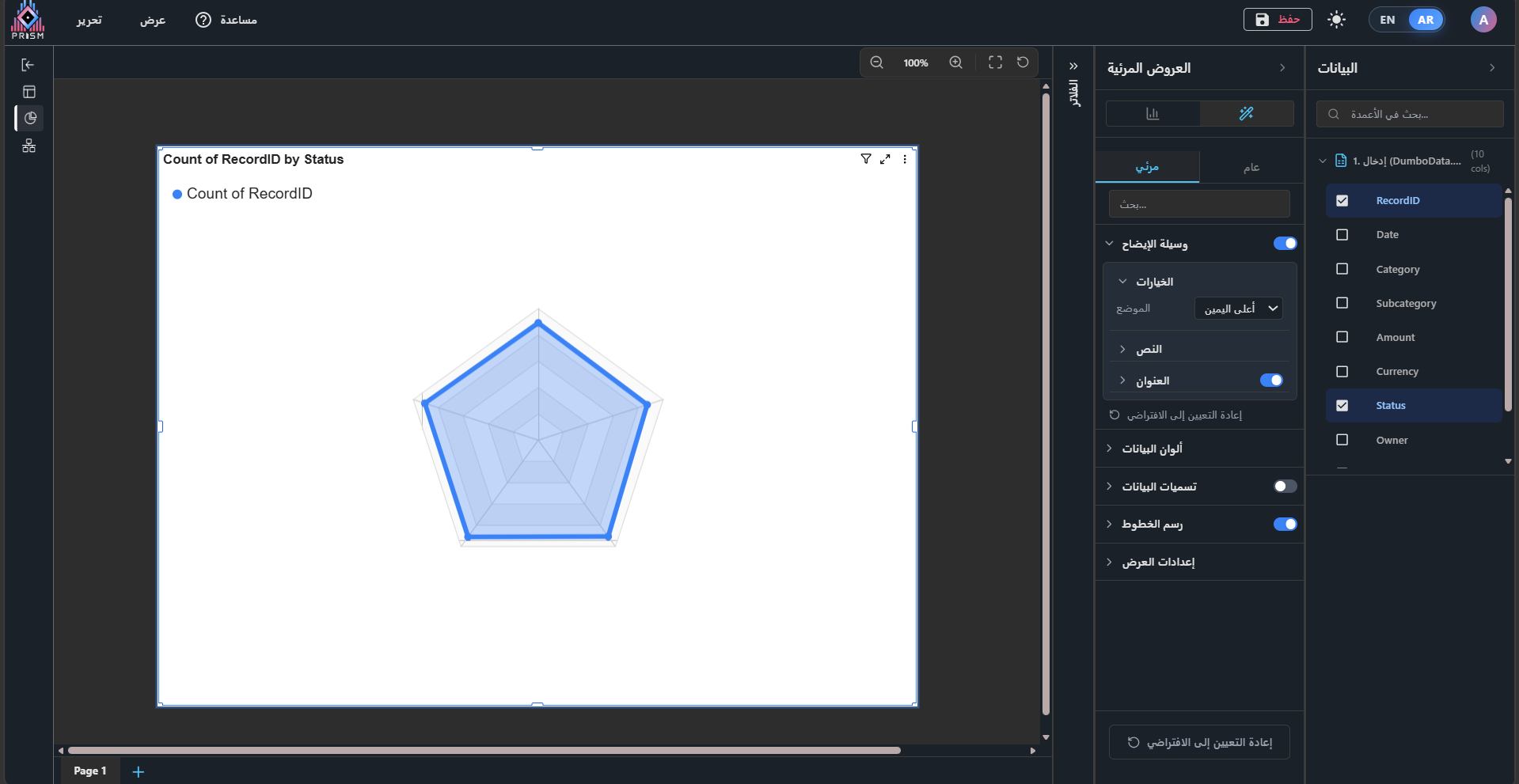Image resolution: width=1519 pixels, height=784 pixels.
Task: Open the الموضع position dropdown
Action: (x=1238, y=309)
